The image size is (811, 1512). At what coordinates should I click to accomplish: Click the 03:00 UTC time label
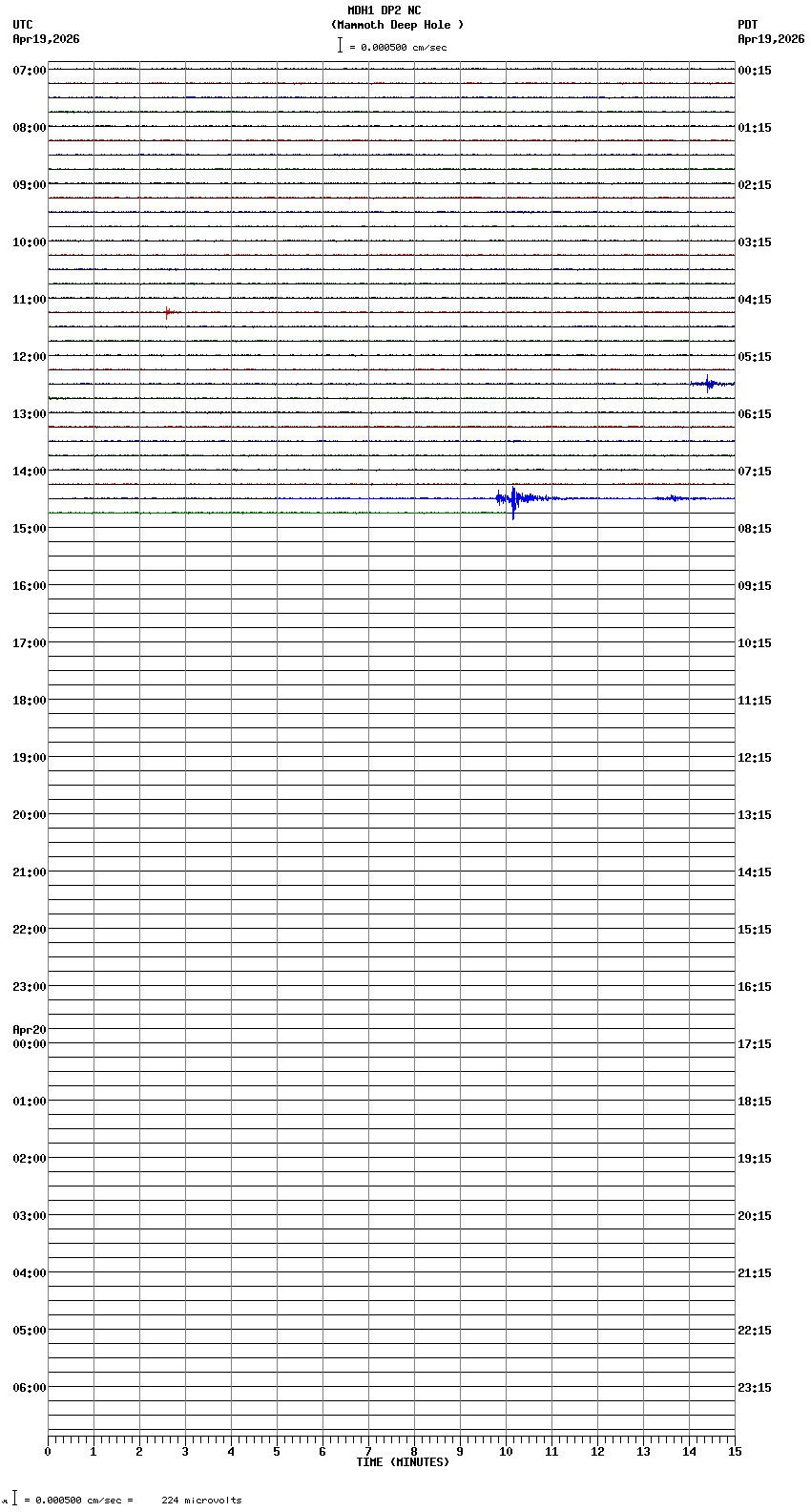(30, 1216)
